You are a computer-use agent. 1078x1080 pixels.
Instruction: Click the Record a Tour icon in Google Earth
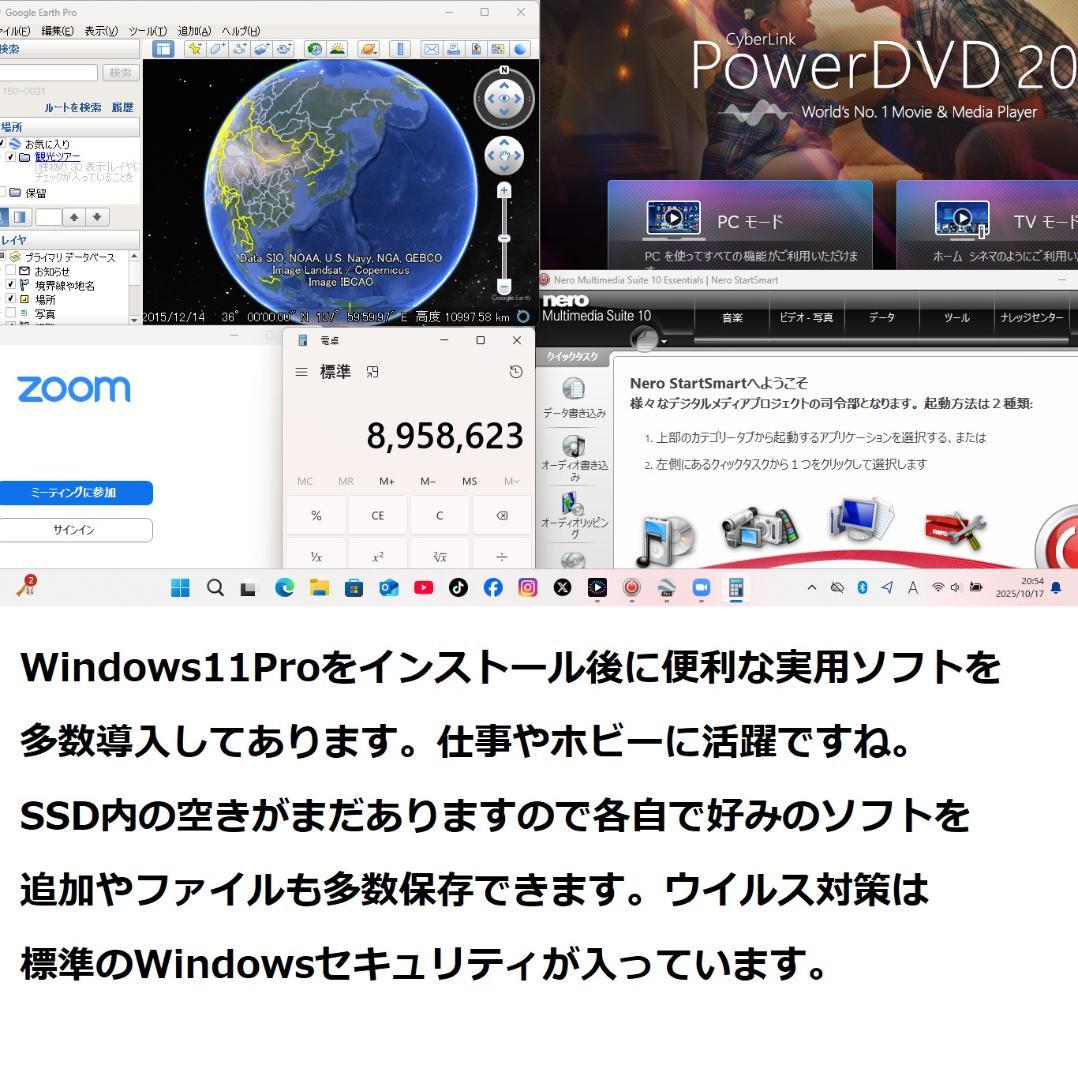point(284,49)
